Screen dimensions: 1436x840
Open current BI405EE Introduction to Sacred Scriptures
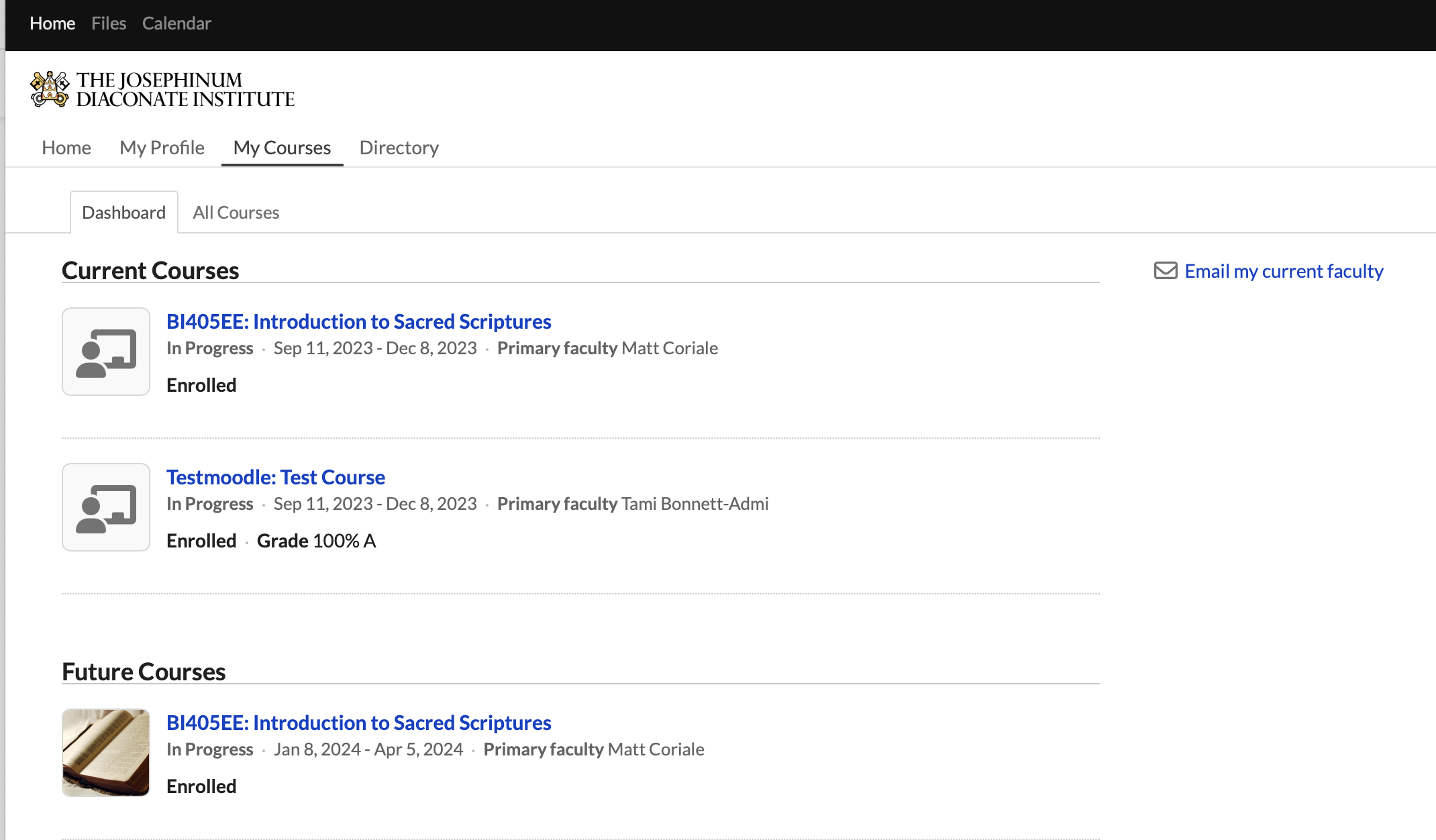[358, 322]
